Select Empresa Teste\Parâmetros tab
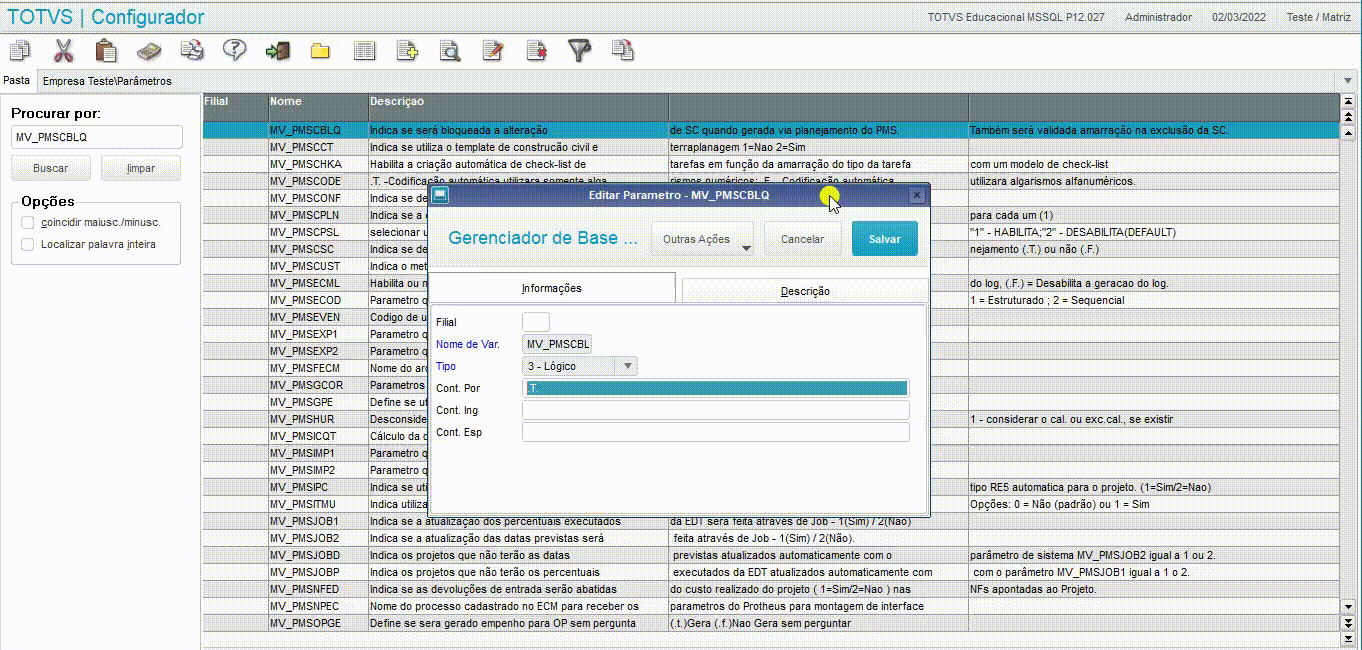 [107, 81]
